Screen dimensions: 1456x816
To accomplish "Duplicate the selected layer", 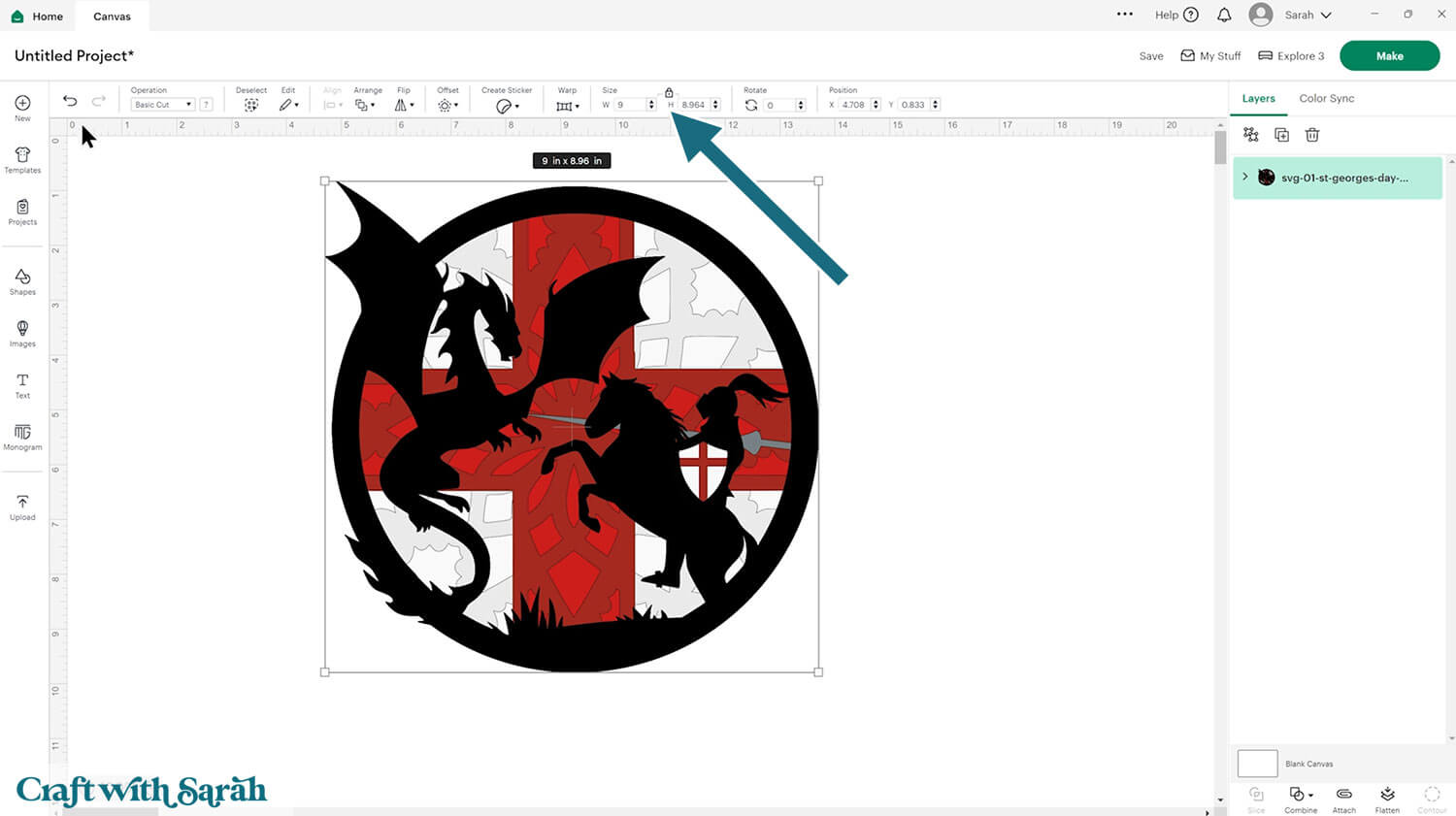I will point(1281,135).
